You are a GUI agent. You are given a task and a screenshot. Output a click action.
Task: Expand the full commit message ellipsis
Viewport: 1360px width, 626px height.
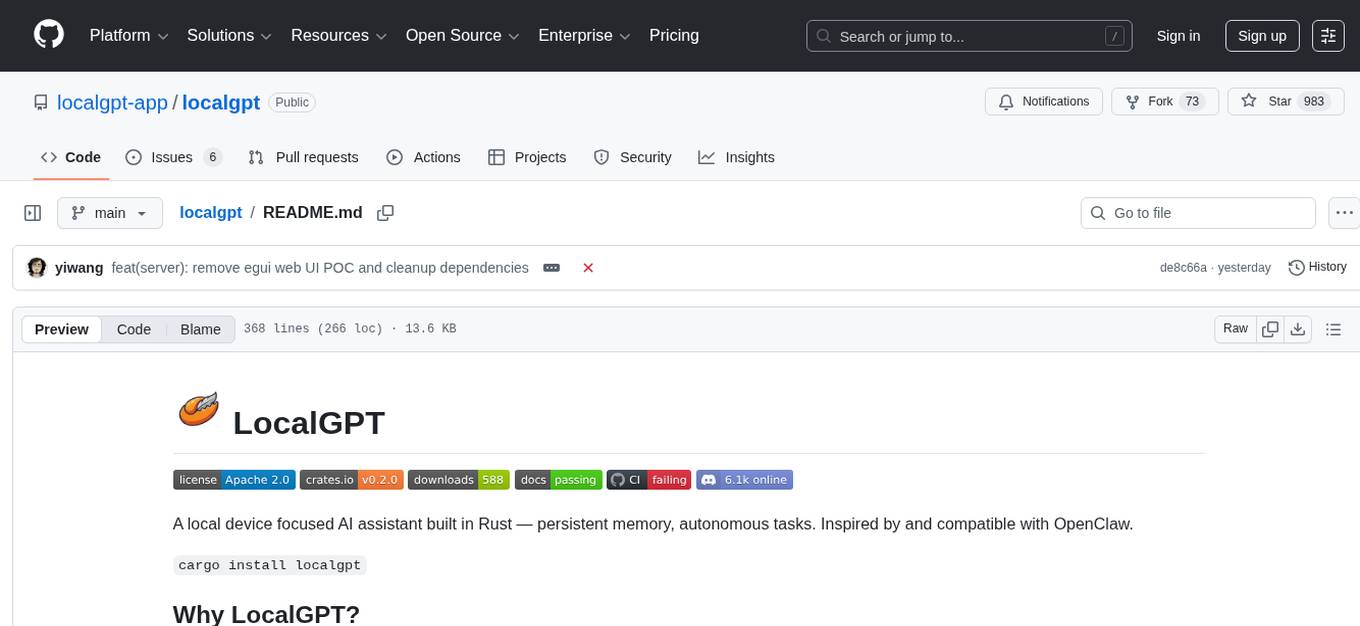point(551,267)
